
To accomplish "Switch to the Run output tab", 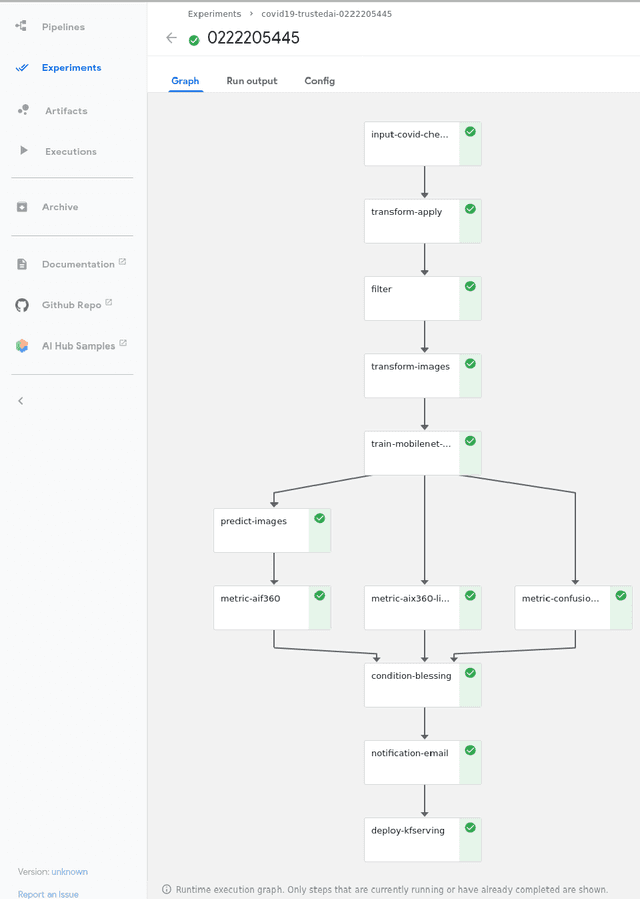I will [252, 81].
